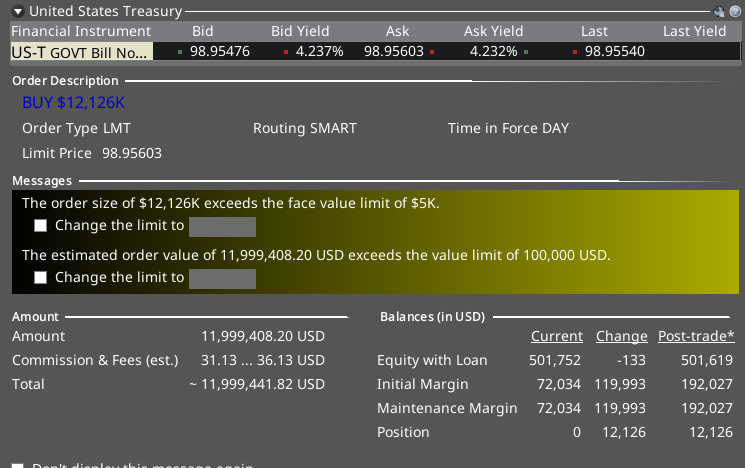Click the Routing SMART text
The height and width of the screenshot is (468, 745).
[305, 128]
